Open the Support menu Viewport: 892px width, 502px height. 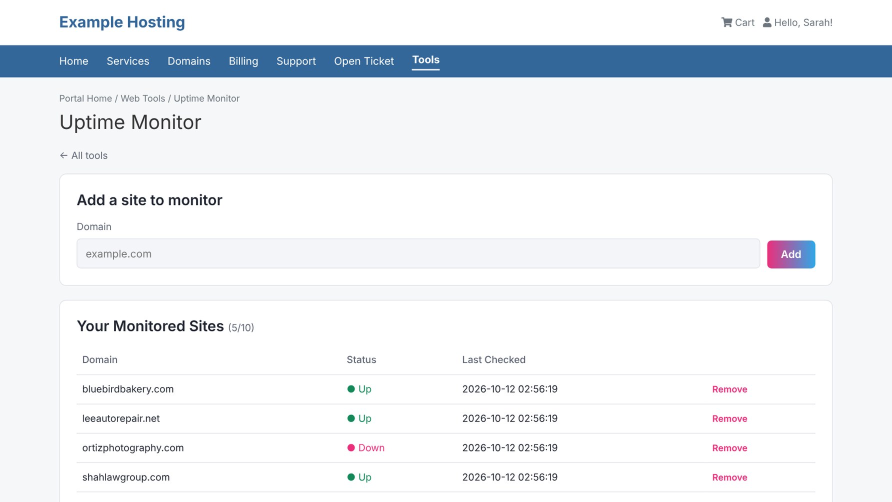[x=296, y=61]
